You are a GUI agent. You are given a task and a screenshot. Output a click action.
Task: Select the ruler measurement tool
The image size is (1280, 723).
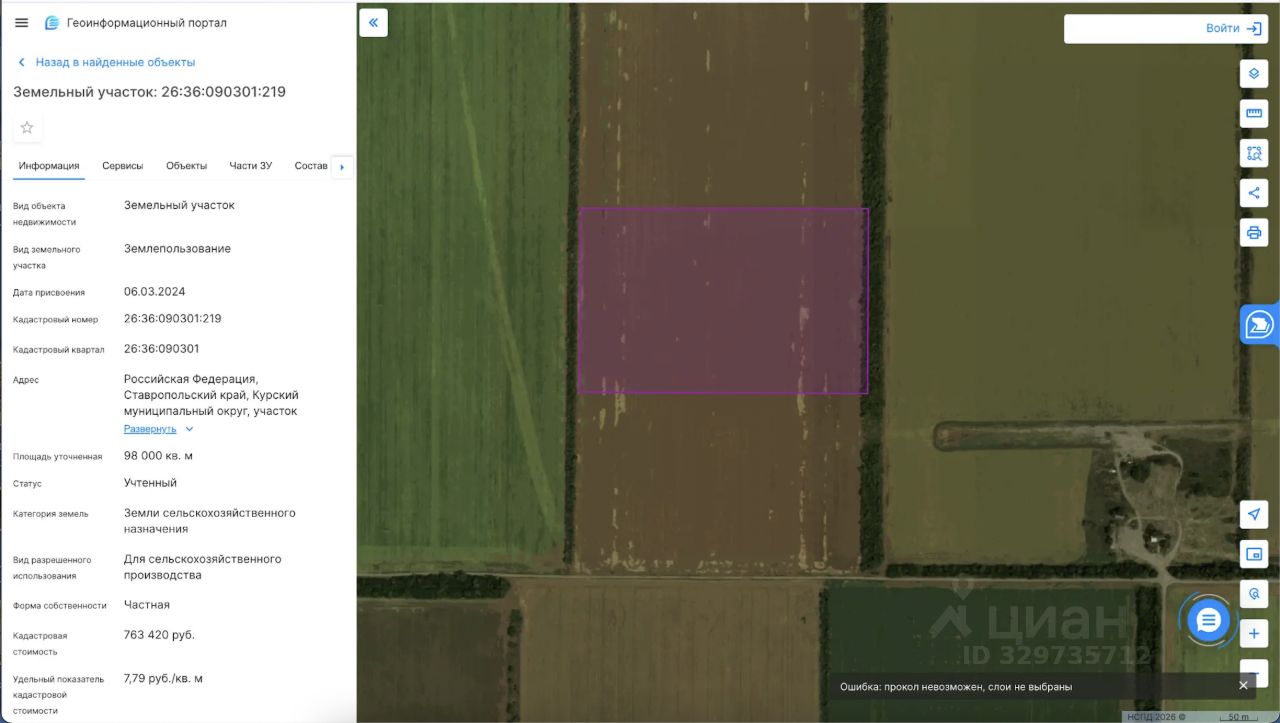[x=1254, y=113]
